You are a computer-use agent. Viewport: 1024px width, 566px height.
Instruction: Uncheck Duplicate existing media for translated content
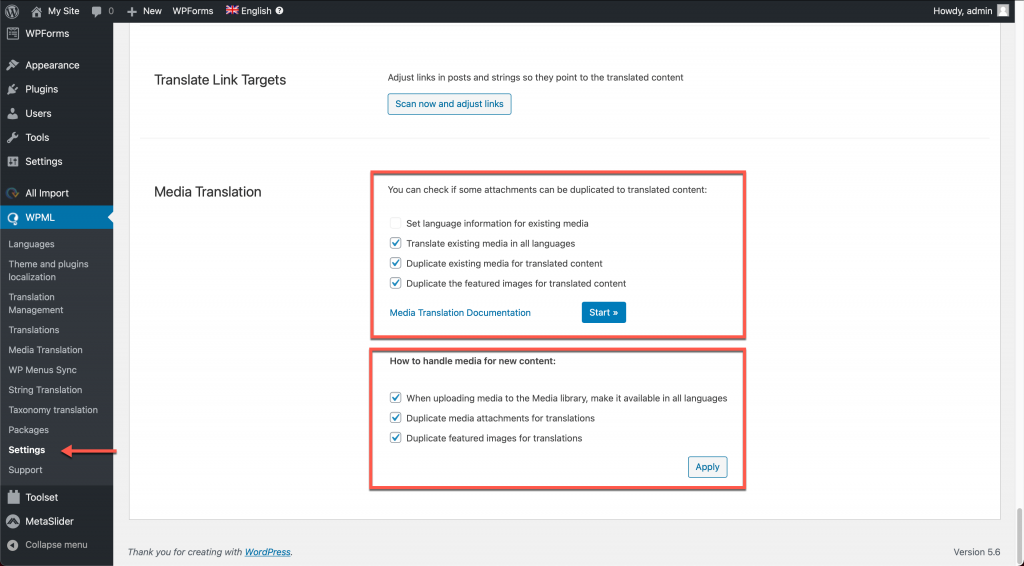(x=395, y=263)
